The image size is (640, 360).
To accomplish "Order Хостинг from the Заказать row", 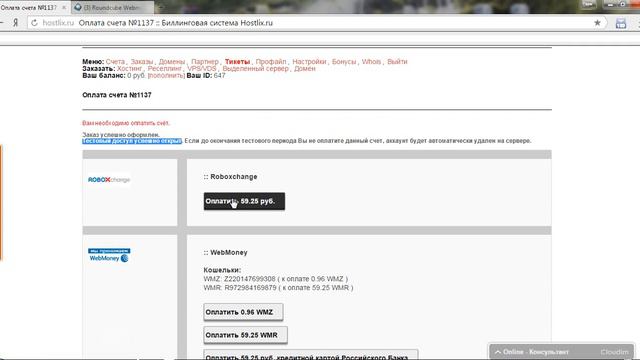I will (129, 69).
